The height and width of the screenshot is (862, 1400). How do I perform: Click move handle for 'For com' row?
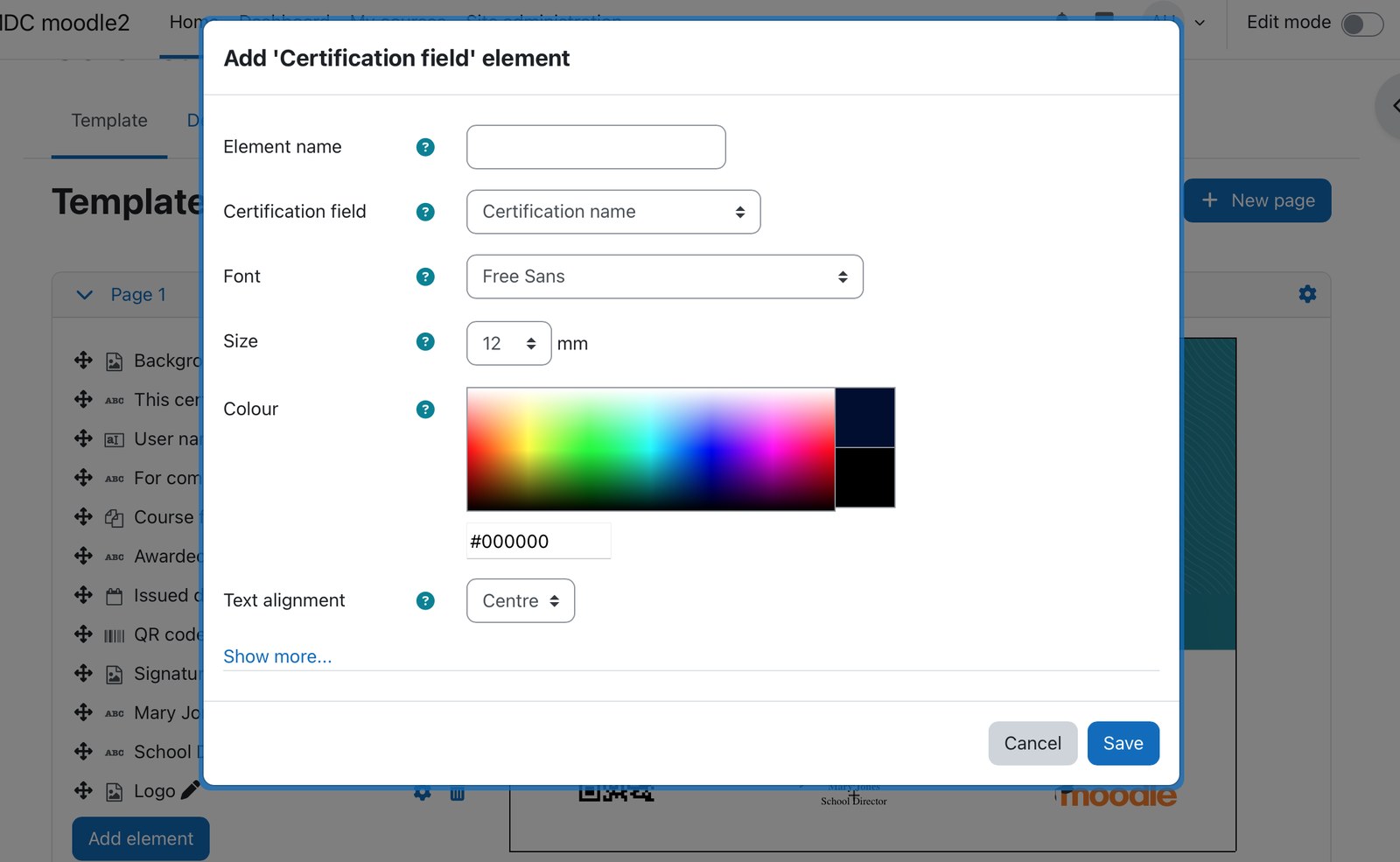[83, 478]
